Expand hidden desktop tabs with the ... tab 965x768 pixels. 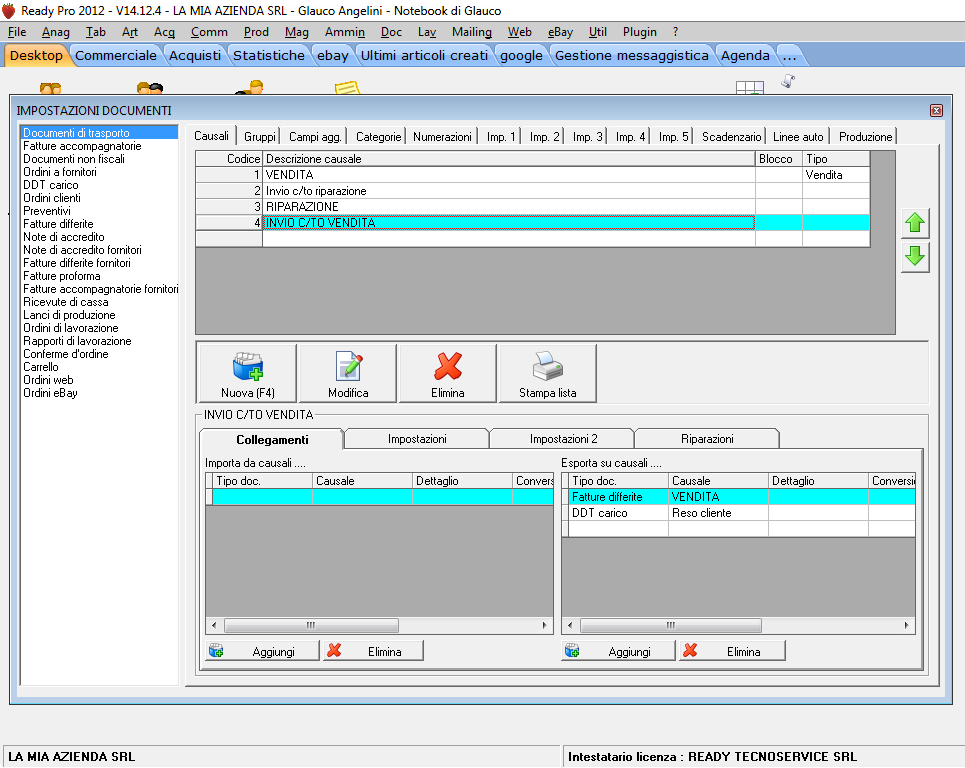coord(789,55)
